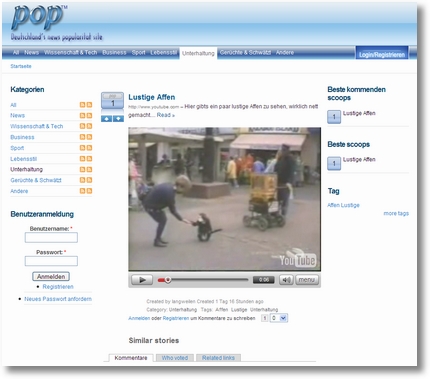
Task: Open Lustige Affen under Beste scoops
Action: [x=359, y=159]
